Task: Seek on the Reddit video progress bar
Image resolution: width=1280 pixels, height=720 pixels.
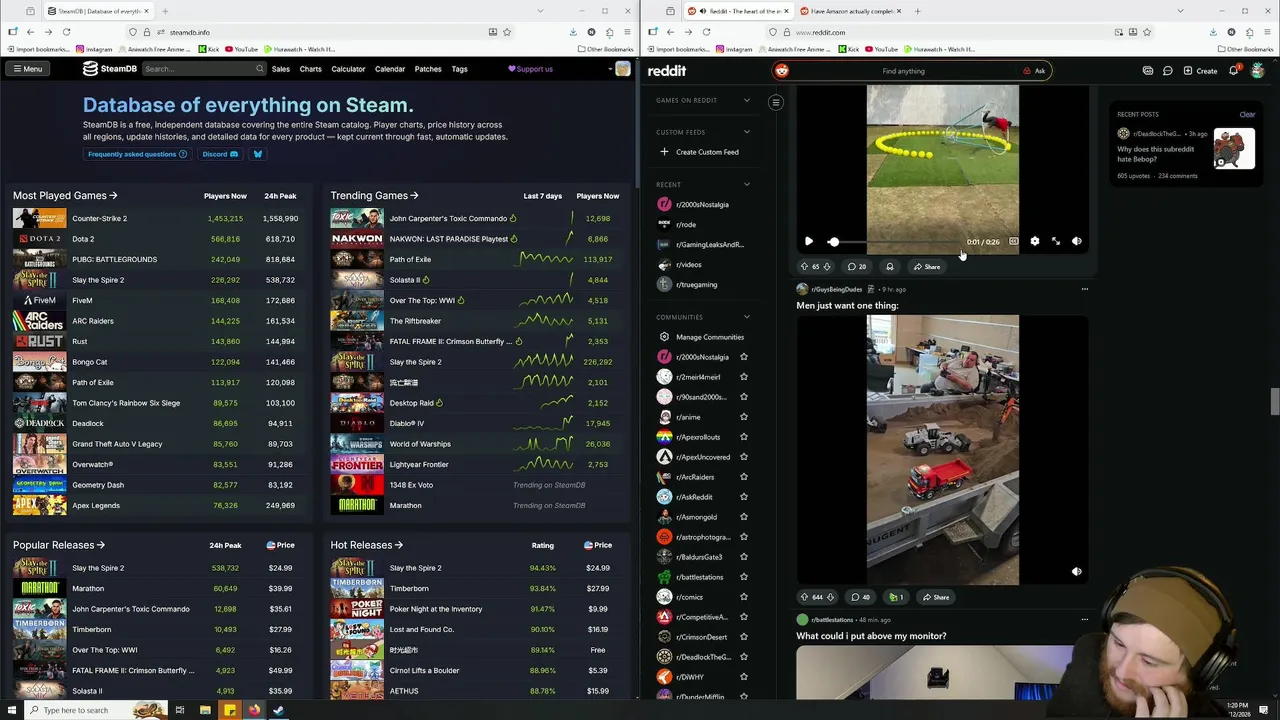Action: coord(893,242)
